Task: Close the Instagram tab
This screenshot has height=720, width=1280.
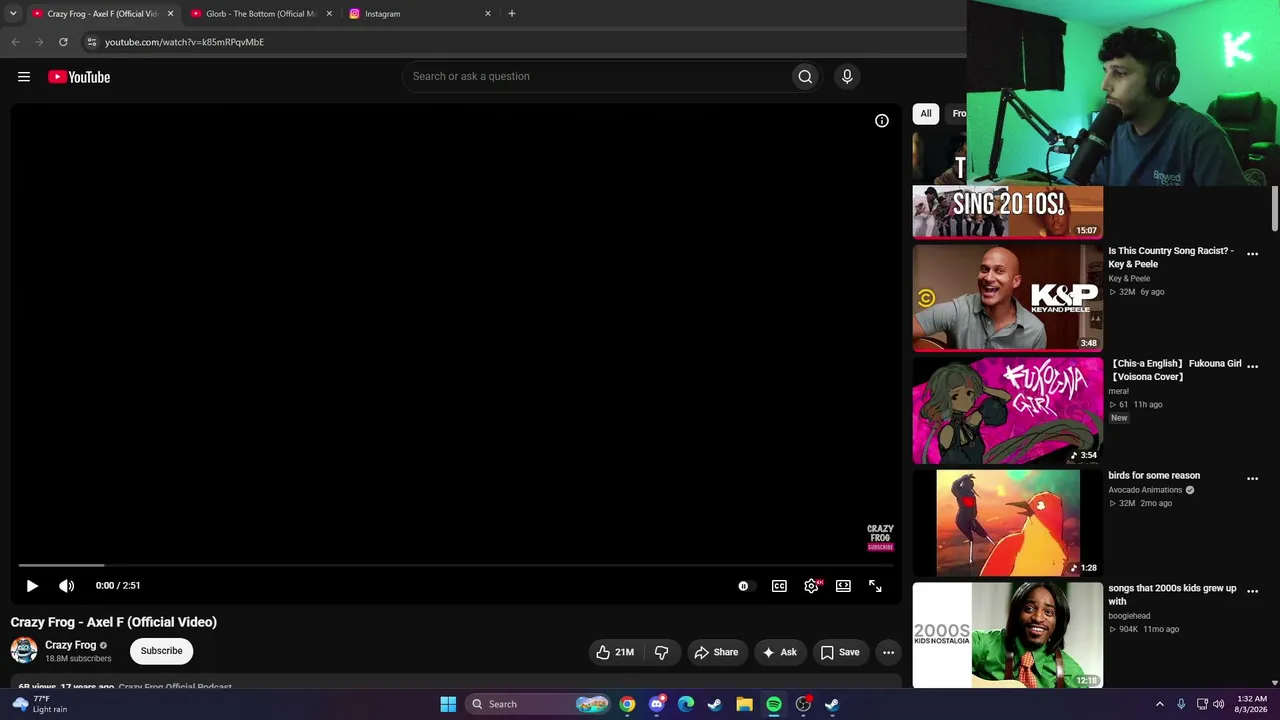Action: tap(488, 14)
